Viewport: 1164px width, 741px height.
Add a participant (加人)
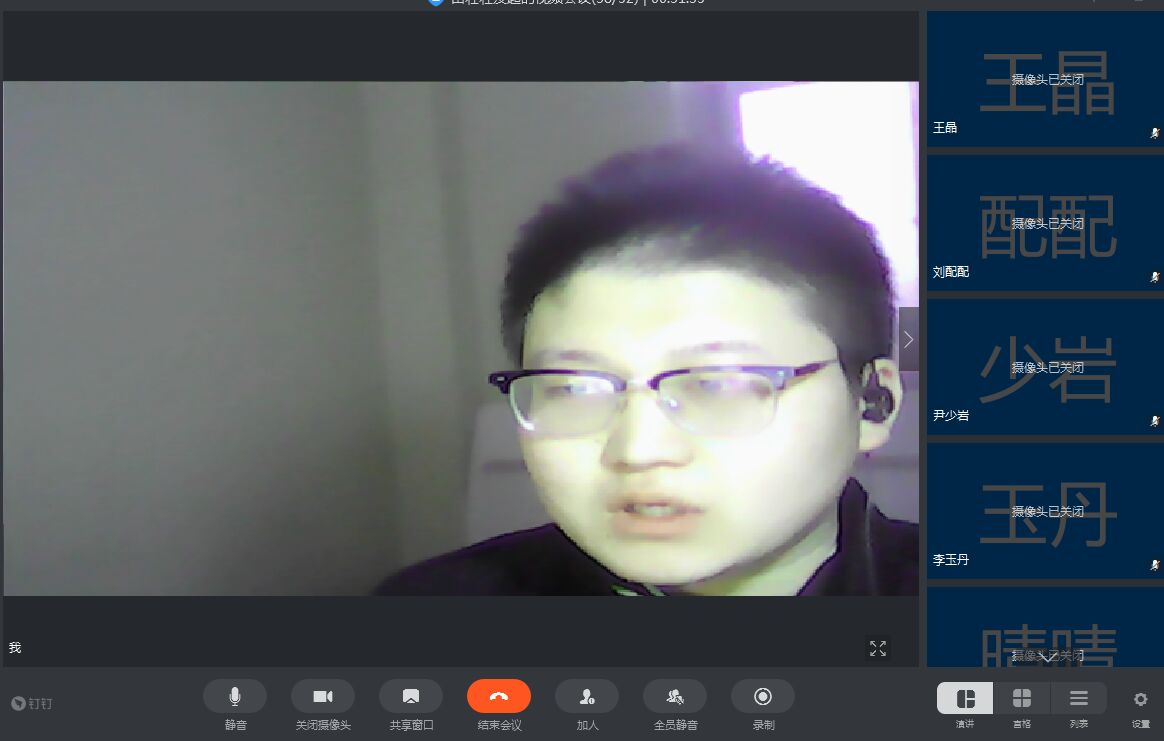click(x=586, y=696)
